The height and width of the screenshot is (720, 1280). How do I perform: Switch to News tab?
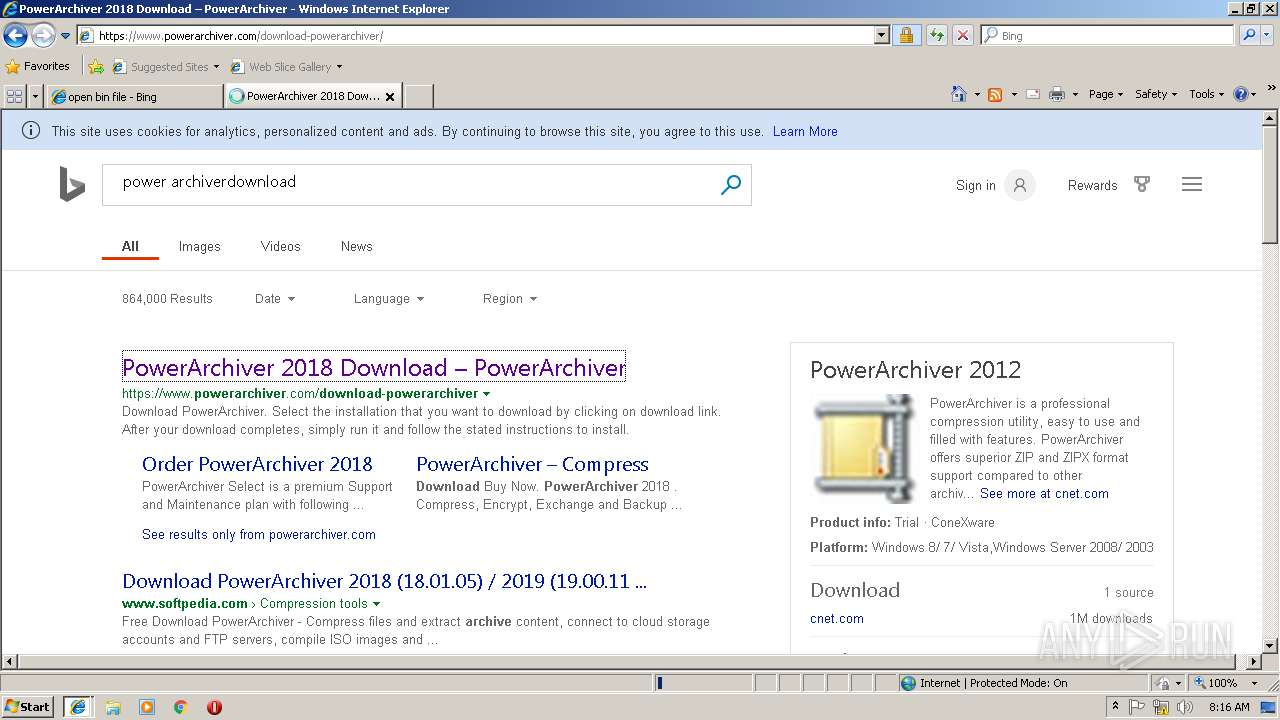pyautogui.click(x=356, y=246)
